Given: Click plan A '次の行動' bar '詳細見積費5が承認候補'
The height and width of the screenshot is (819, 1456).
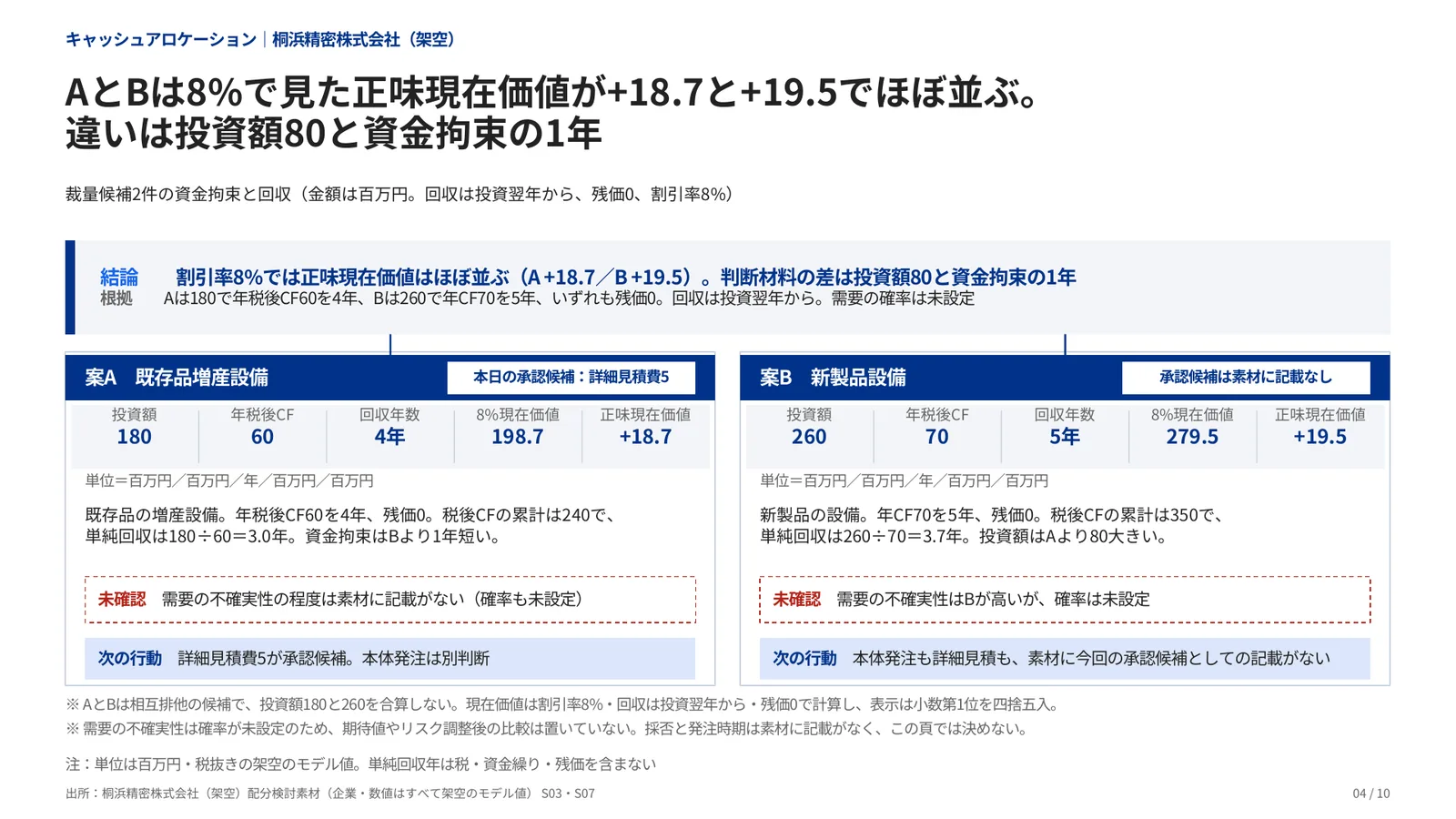Looking at the screenshot, I should (x=390, y=658).
